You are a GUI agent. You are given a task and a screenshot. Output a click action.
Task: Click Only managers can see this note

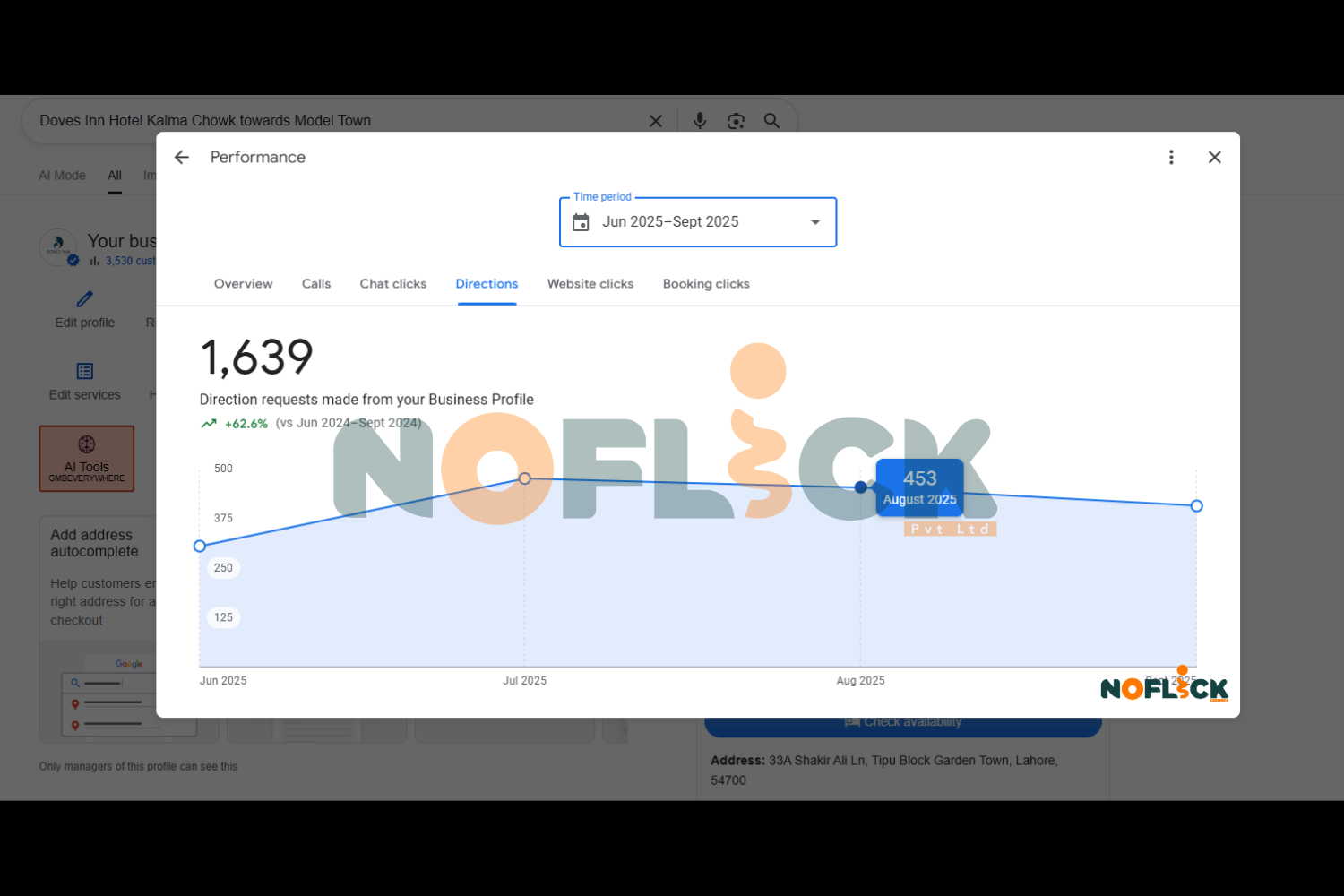tap(138, 767)
